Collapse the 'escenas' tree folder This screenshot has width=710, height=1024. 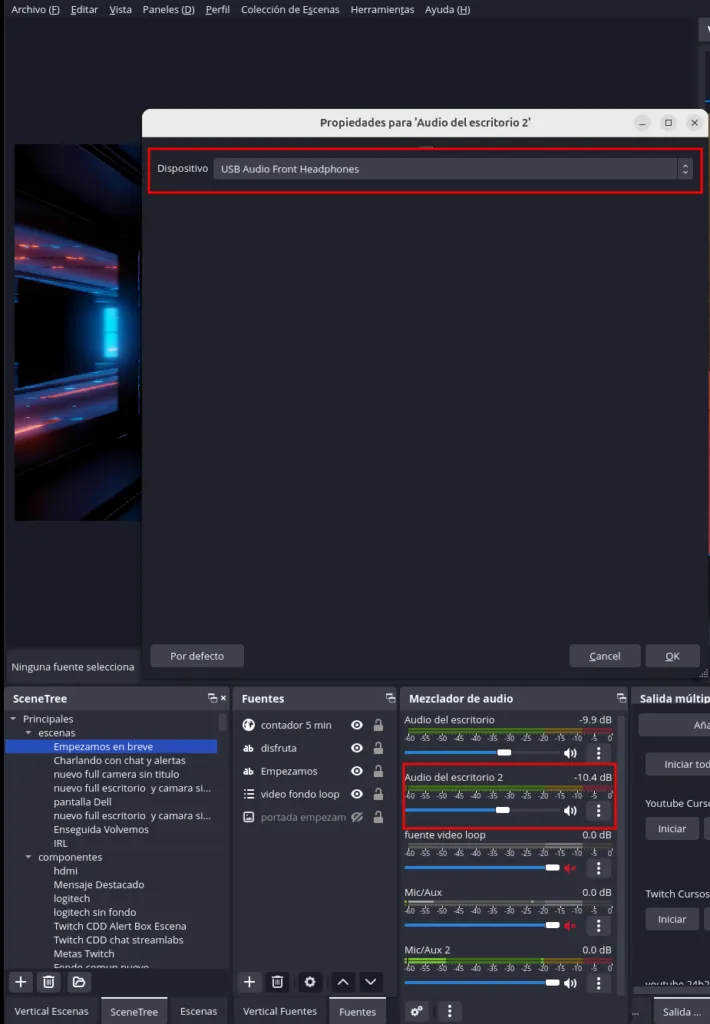click(x=29, y=733)
